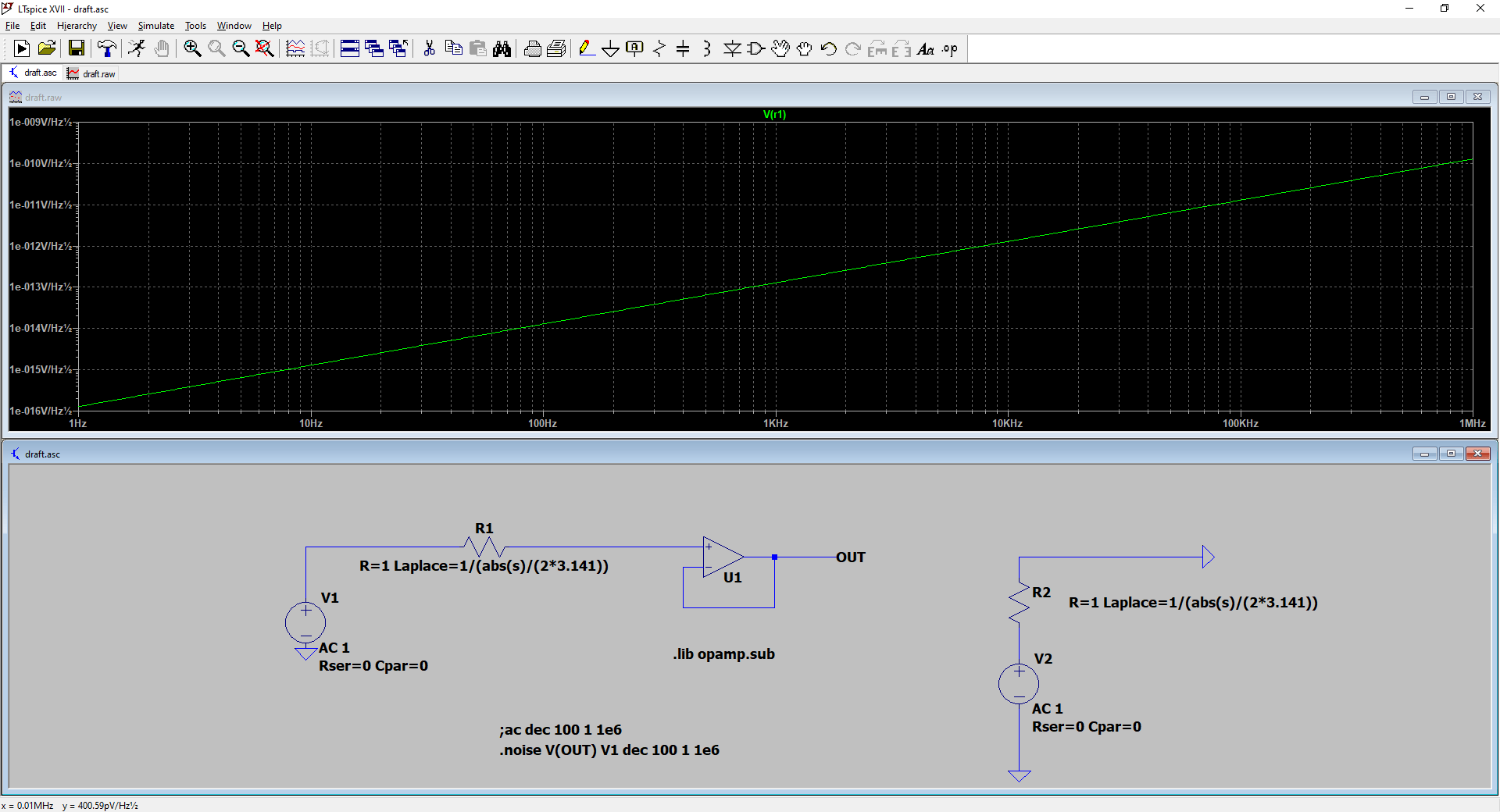Open the component selection tool
This screenshot has height=812, width=1500.
[755, 48]
